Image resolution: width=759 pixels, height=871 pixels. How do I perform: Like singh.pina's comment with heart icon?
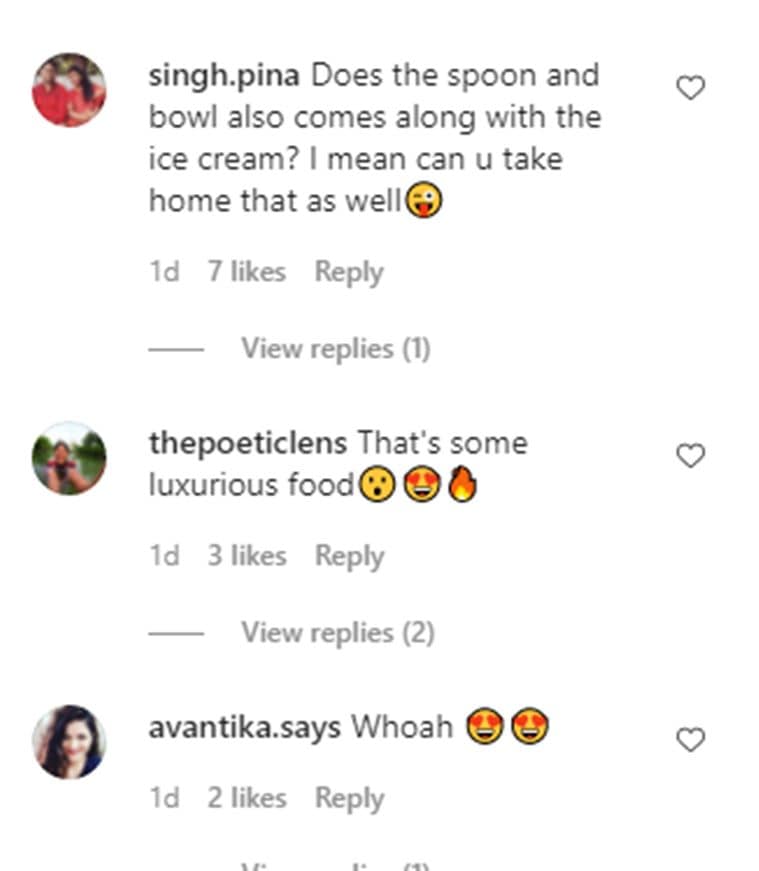coord(691,88)
